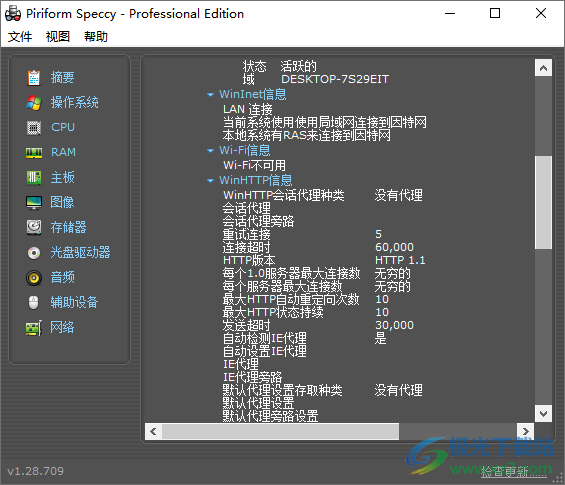
Task: Switch to the 存储器 section
Action: [68, 227]
